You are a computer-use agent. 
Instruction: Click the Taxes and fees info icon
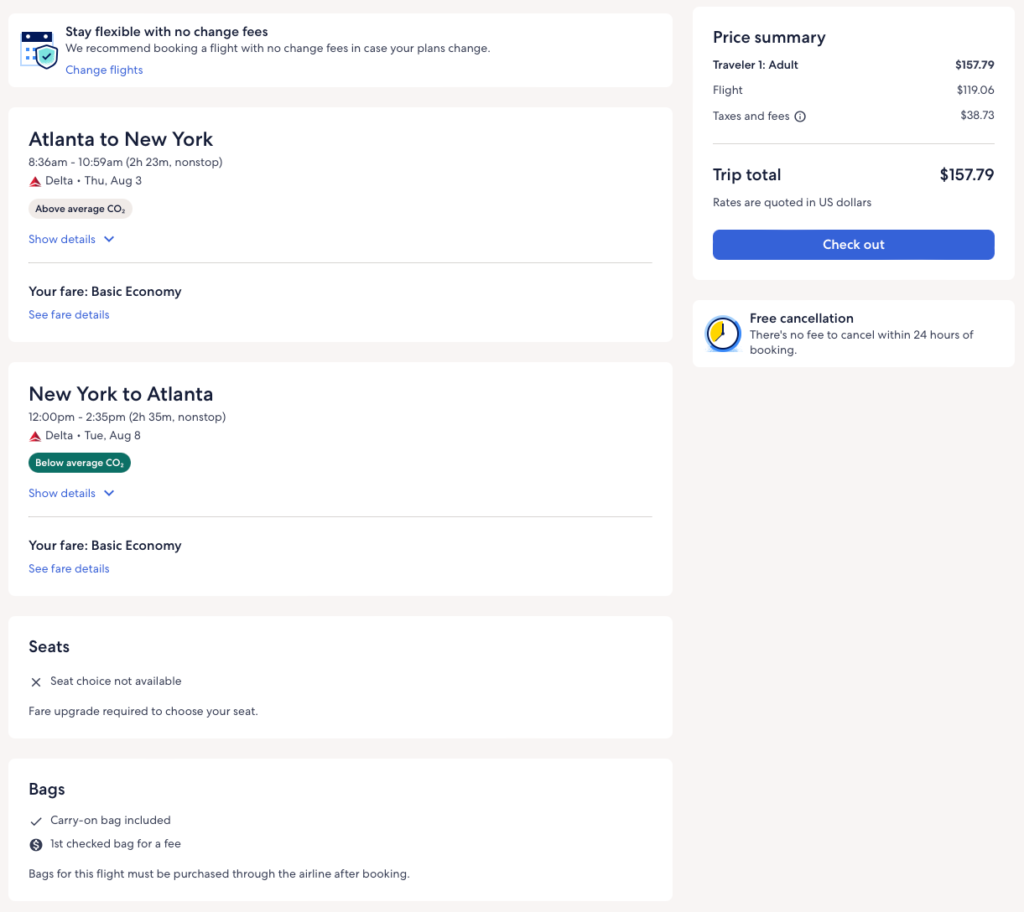point(800,117)
